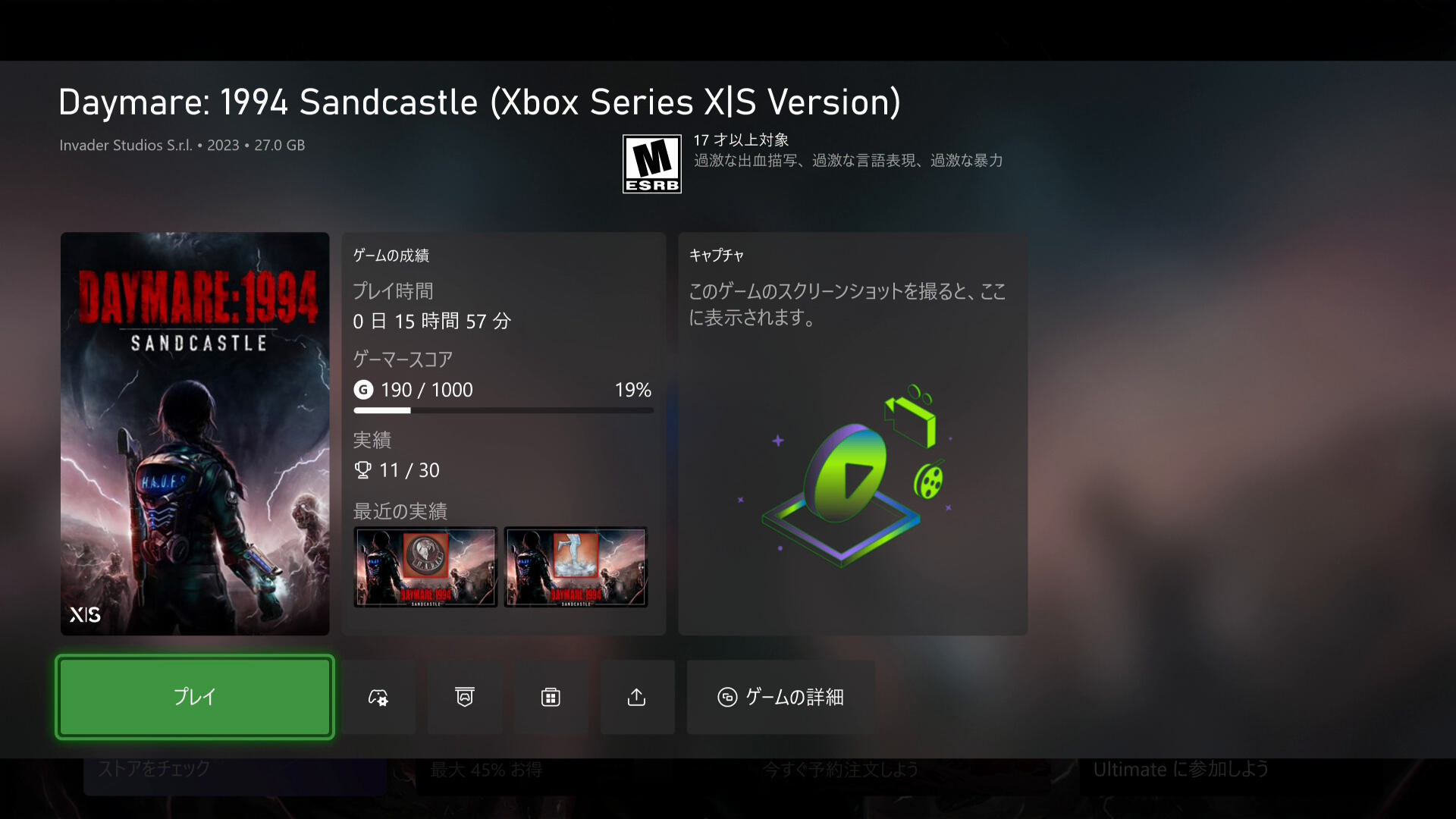The height and width of the screenshot is (819, 1456).
Task: Click the ESRB M rating badge
Action: click(x=652, y=164)
